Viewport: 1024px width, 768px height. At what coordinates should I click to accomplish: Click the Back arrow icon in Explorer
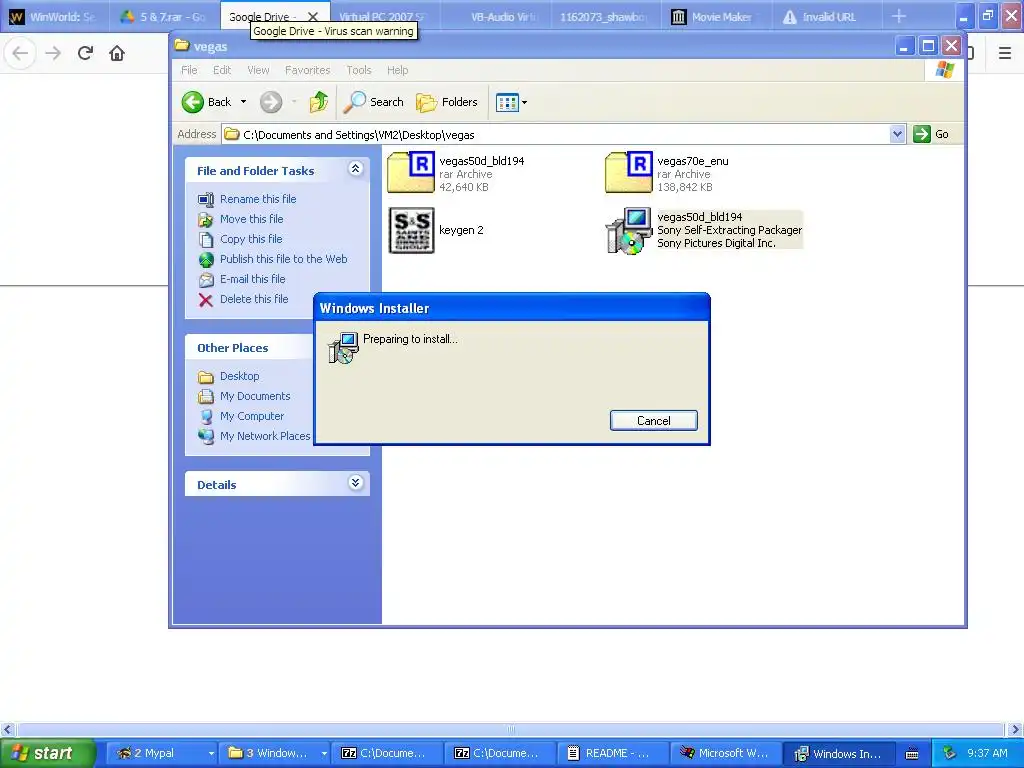click(x=193, y=102)
